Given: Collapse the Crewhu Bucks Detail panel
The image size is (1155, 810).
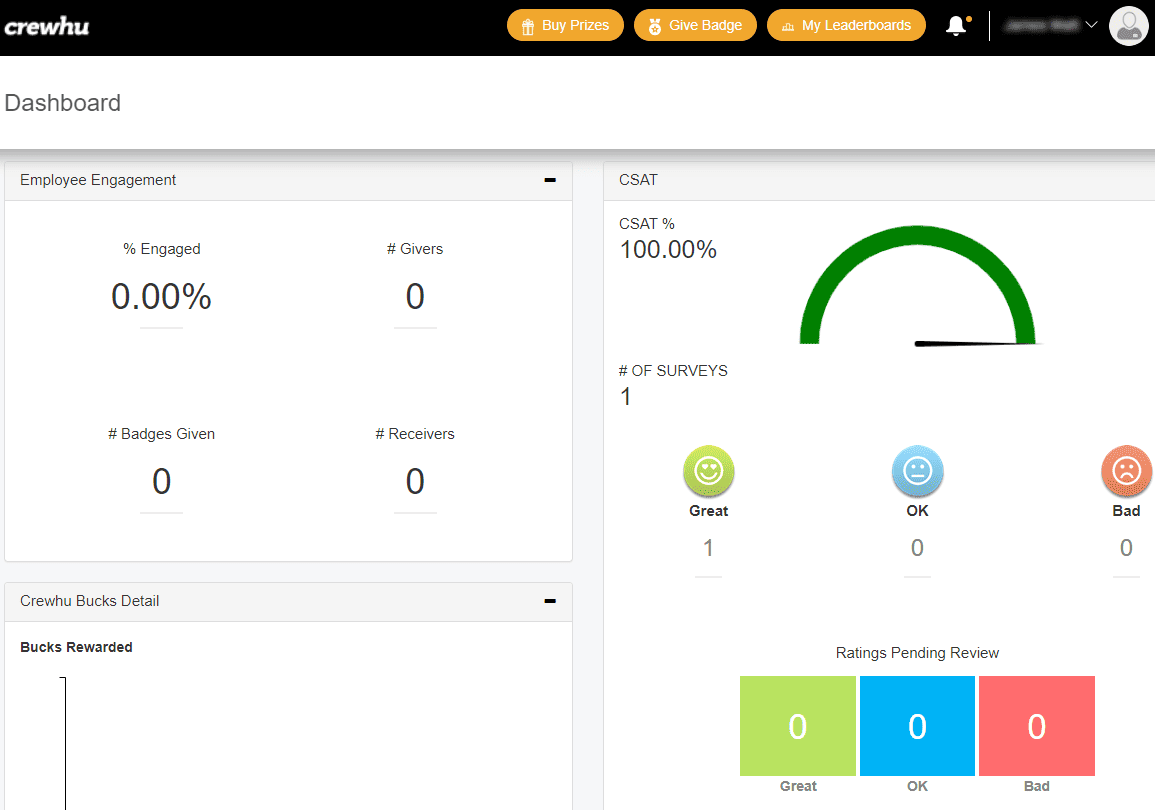Looking at the screenshot, I should 549,601.
